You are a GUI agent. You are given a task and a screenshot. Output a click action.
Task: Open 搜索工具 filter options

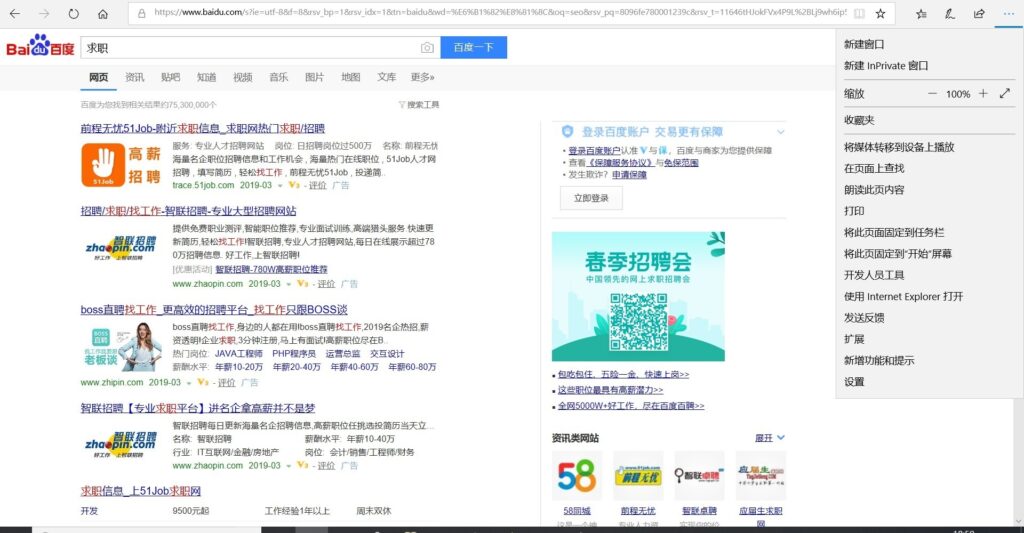pos(419,105)
